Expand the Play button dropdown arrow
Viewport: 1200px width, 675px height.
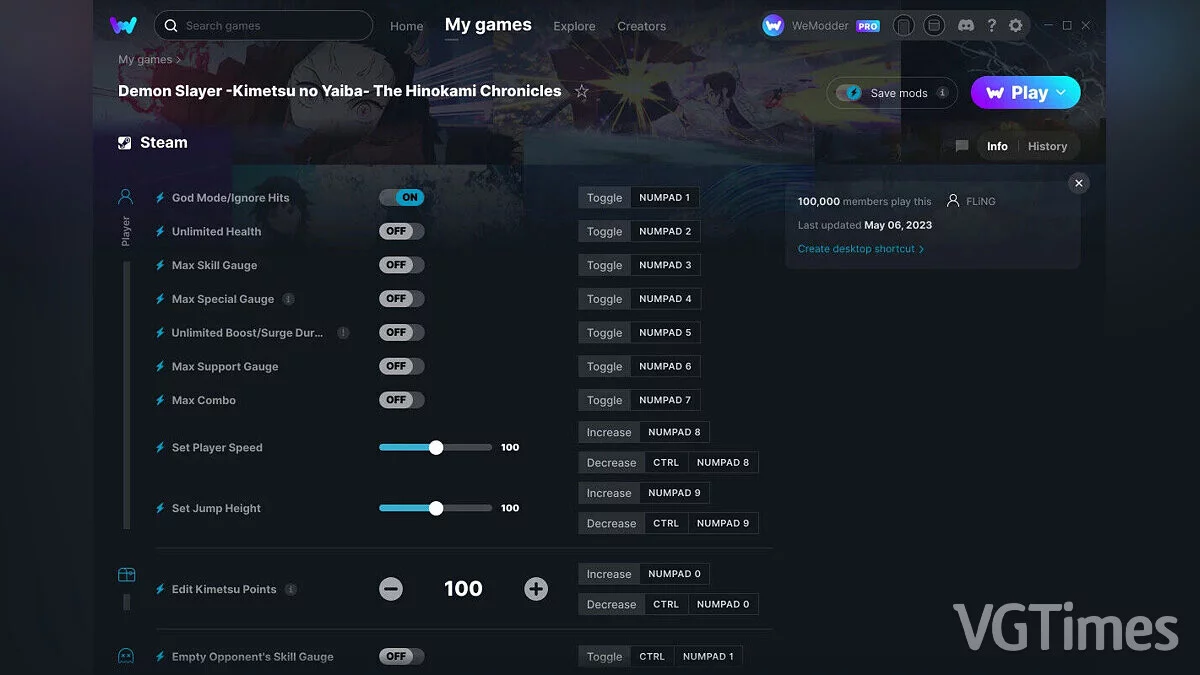click(x=1062, y=93)
